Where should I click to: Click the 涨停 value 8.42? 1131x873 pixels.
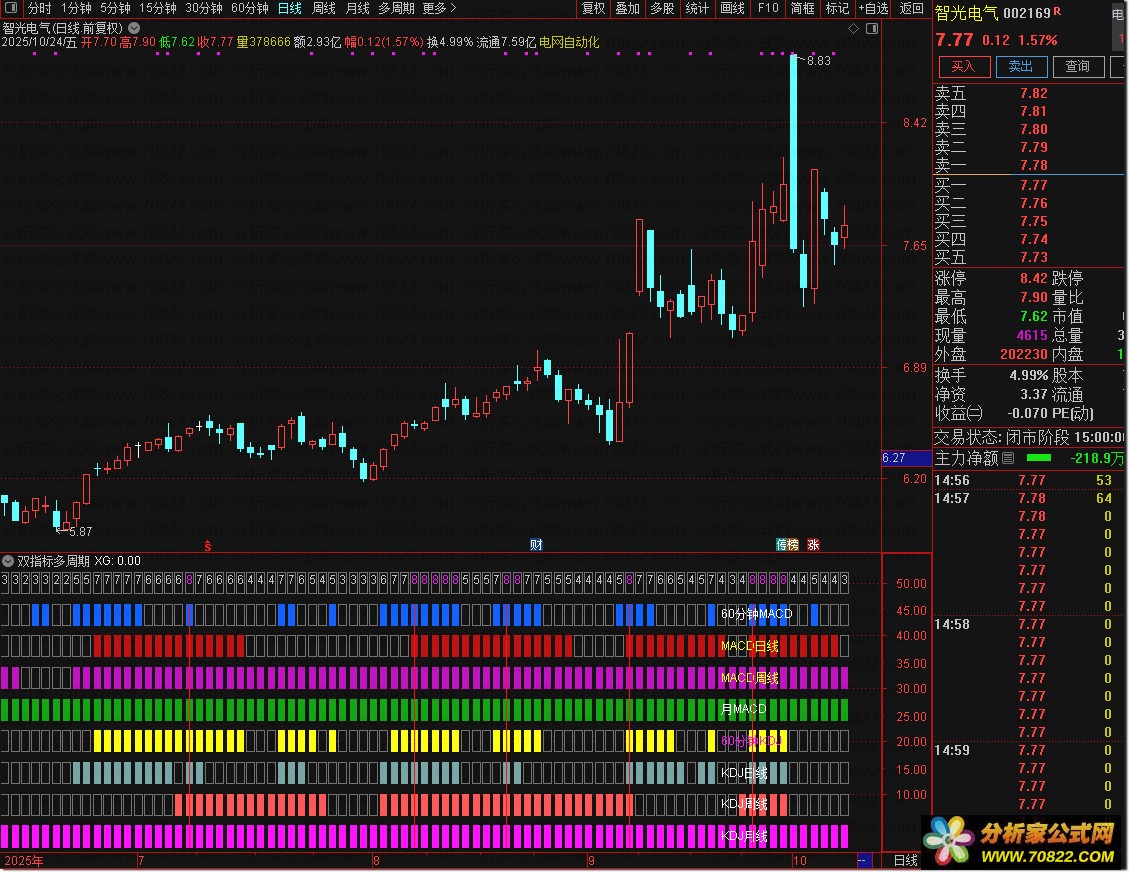pyautogui.click(x=1034, y=278)
